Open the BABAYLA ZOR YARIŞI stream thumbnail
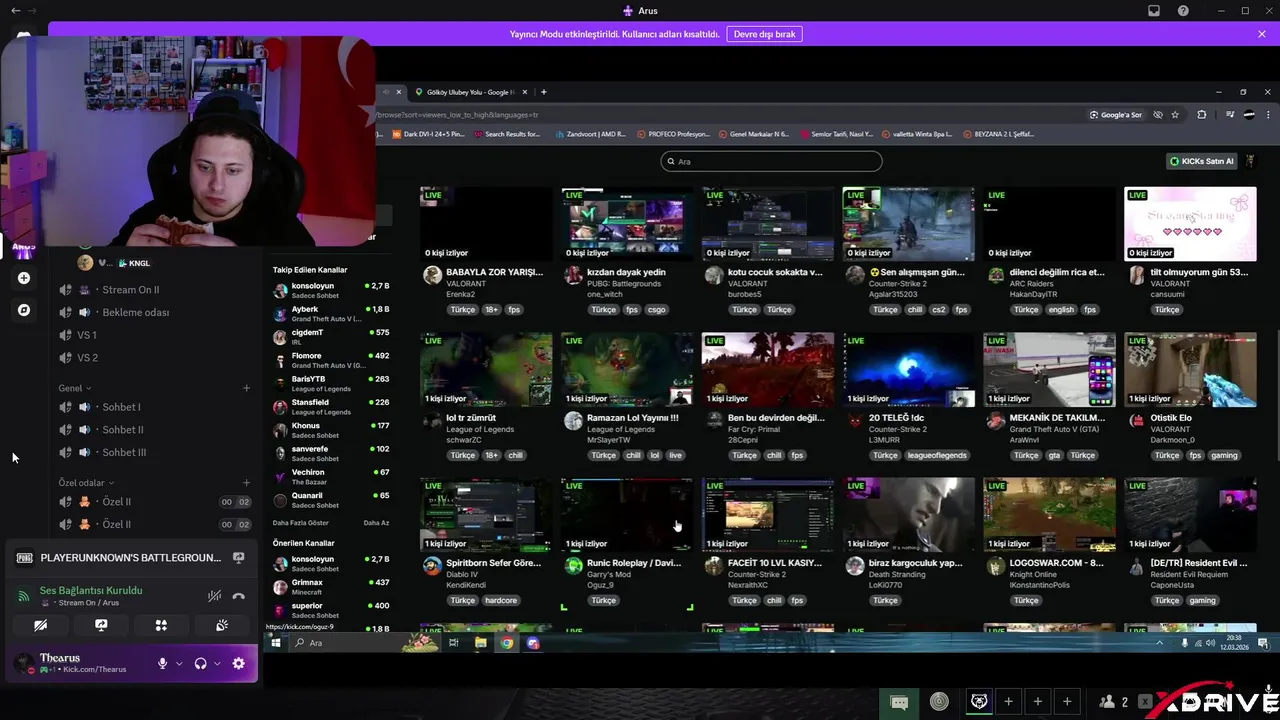The image size is (1280, 720). (x=486, y=224)
